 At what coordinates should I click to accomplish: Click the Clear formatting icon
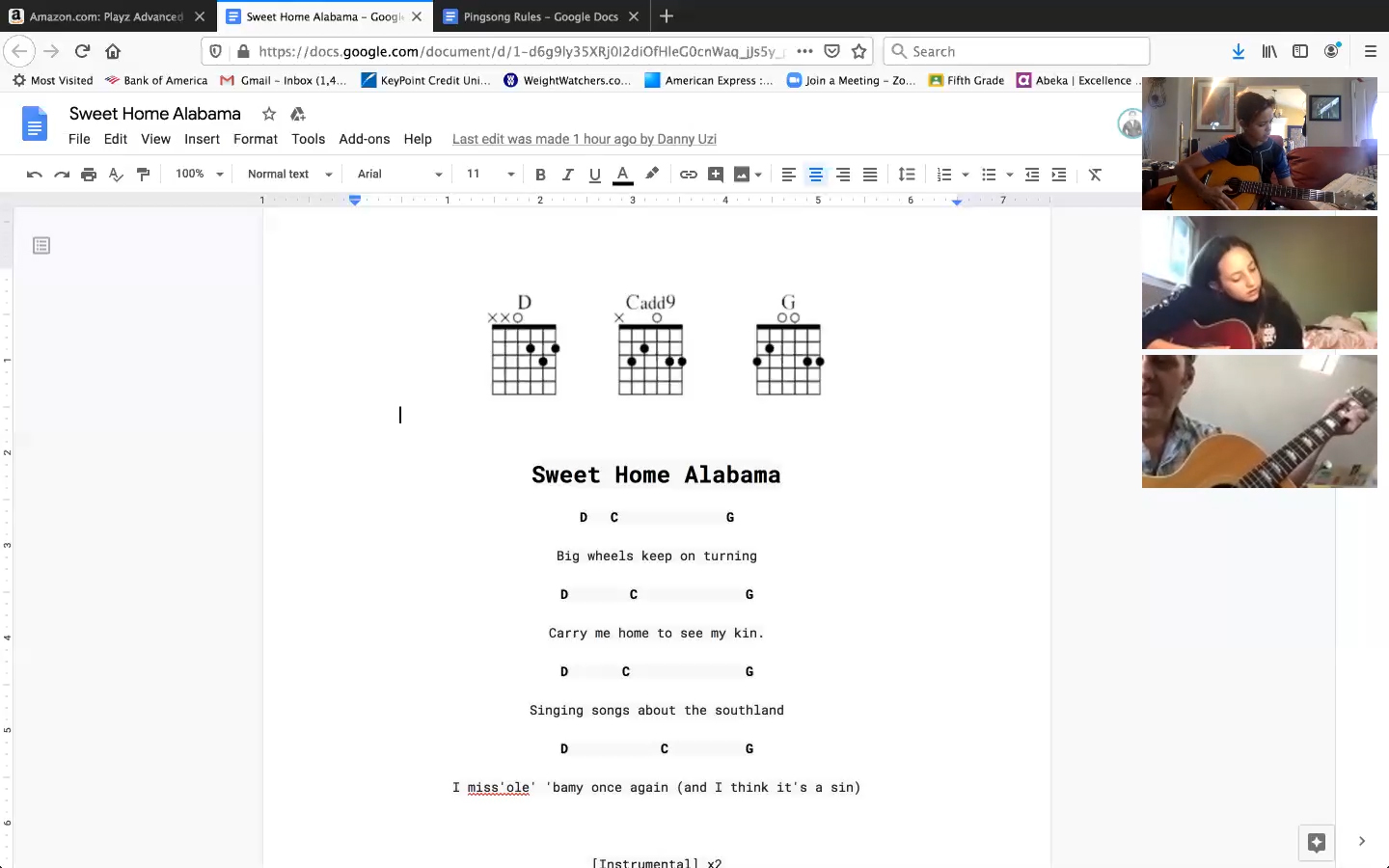coord(1095,175)
